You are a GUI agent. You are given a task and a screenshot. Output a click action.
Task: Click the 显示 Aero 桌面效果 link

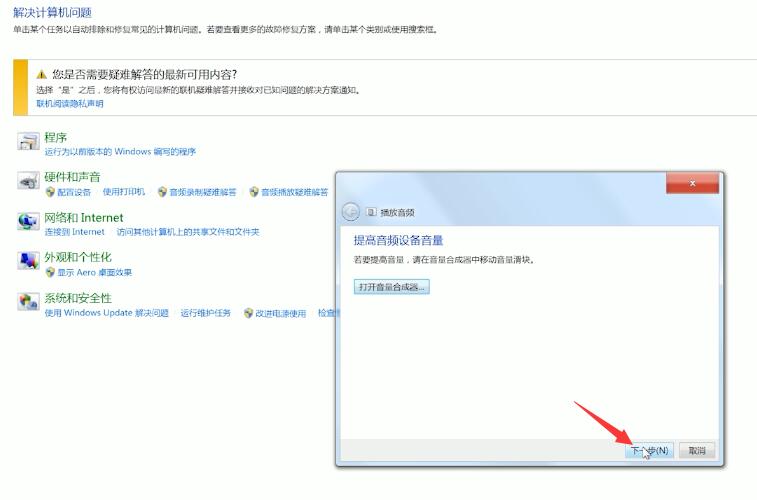[95, 272]
